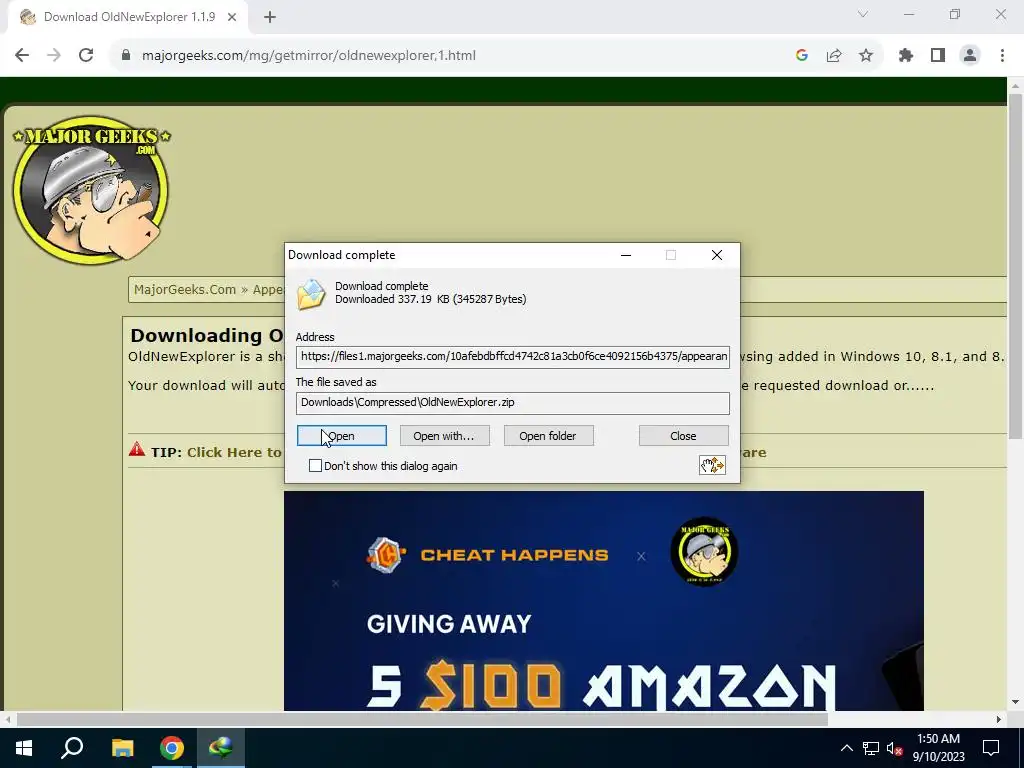Reload the MajorGeeks page
This screenshot has width=1024, height=768.
click(x=86, y=56)
